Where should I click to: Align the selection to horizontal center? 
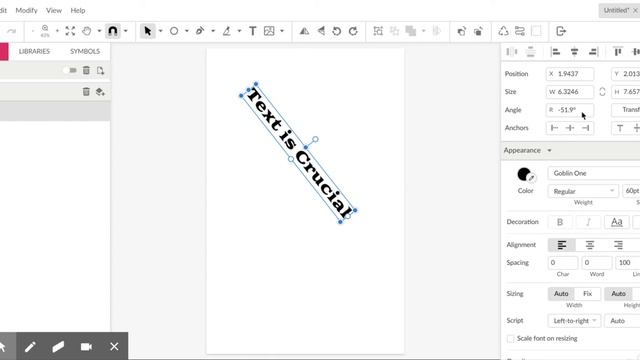coord(574,51)
